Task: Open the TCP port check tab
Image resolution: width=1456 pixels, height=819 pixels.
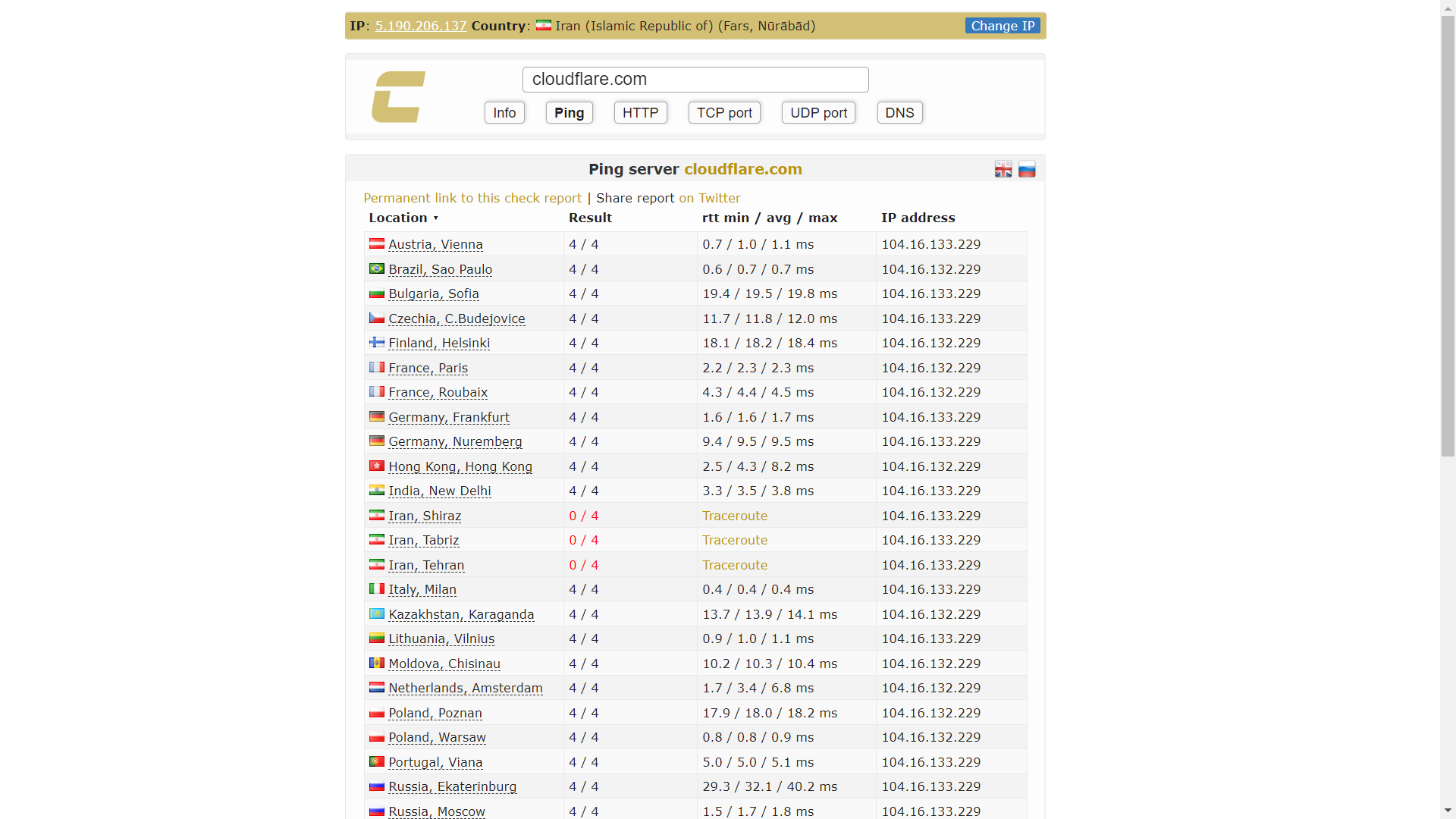Action: (x=724, y=113)
